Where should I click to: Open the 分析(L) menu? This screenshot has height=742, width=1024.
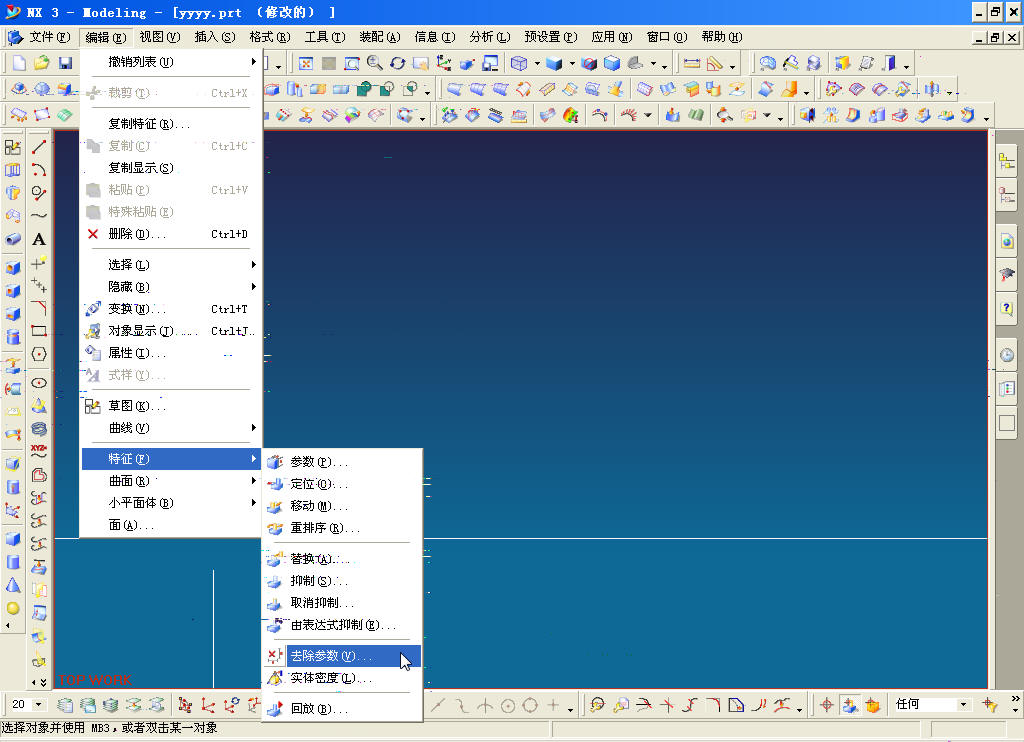tap(489, 37)
